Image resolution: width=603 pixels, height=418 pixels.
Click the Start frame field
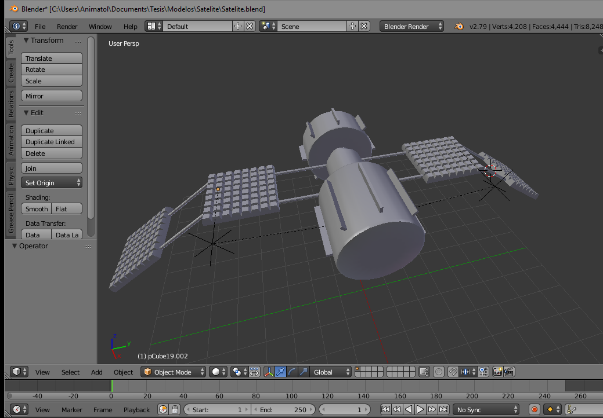[x=218, y=410]
